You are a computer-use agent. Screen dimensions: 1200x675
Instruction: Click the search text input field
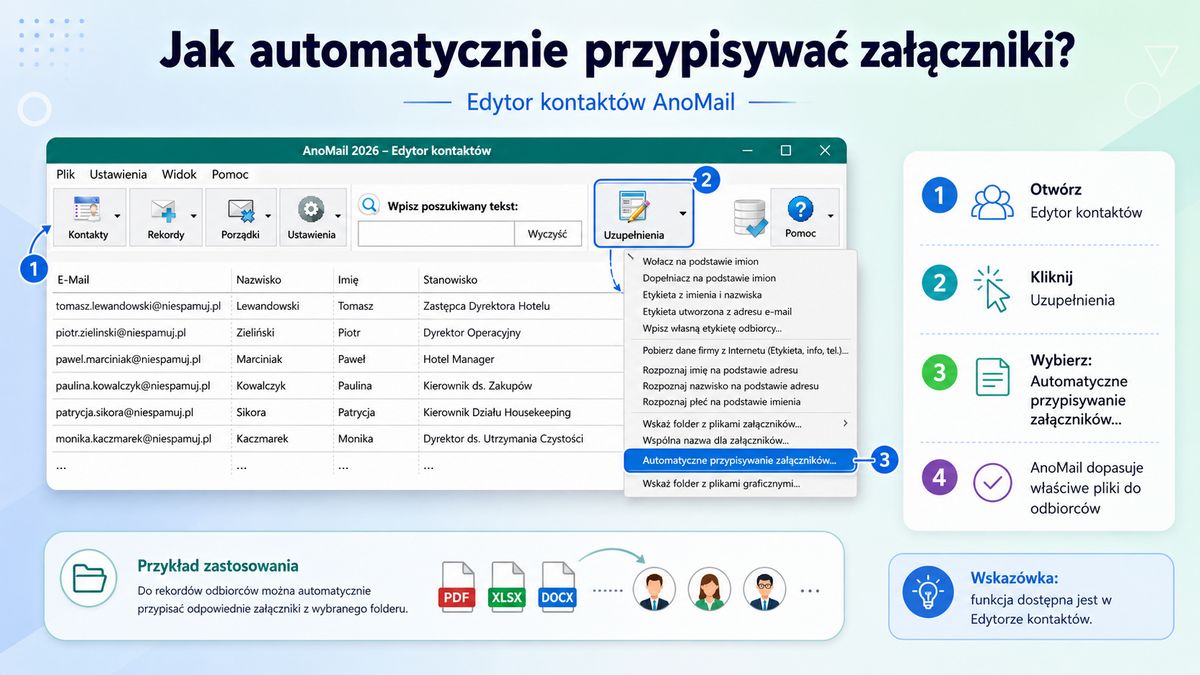click(437, 234)
